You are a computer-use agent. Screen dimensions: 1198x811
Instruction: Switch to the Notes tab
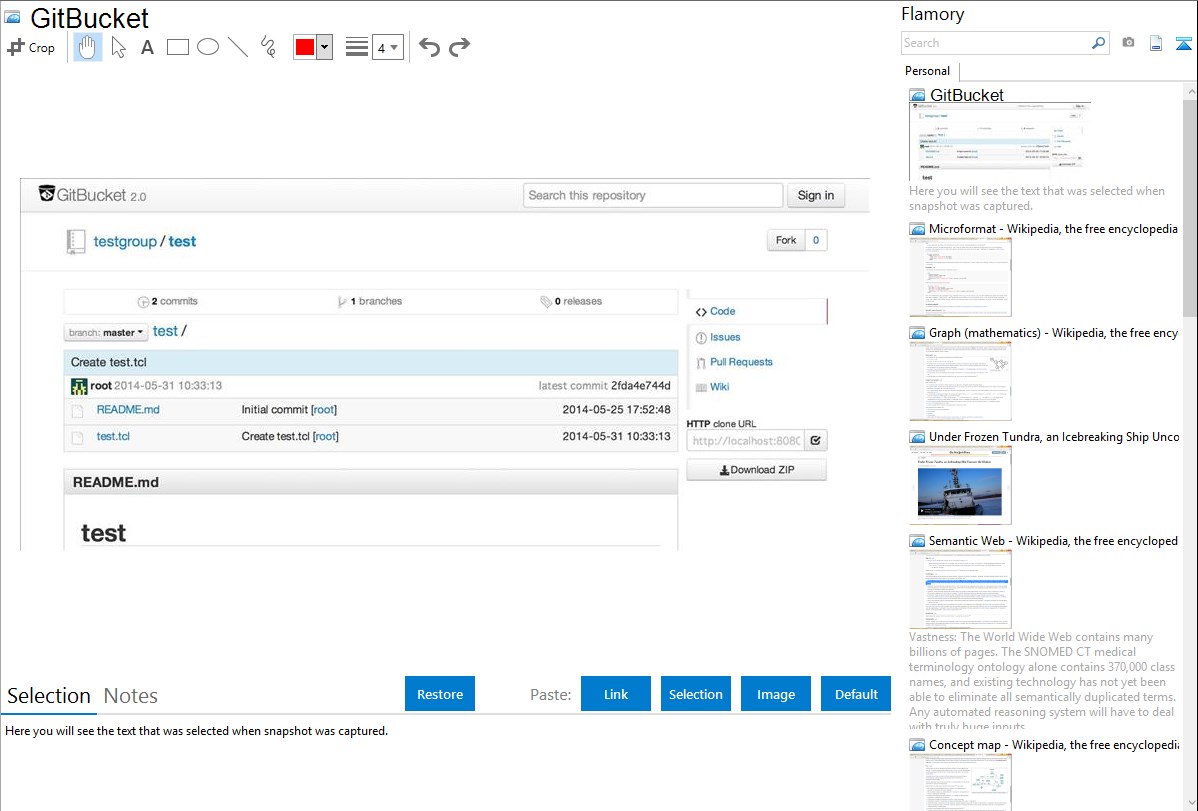click(x=130, y=696)
